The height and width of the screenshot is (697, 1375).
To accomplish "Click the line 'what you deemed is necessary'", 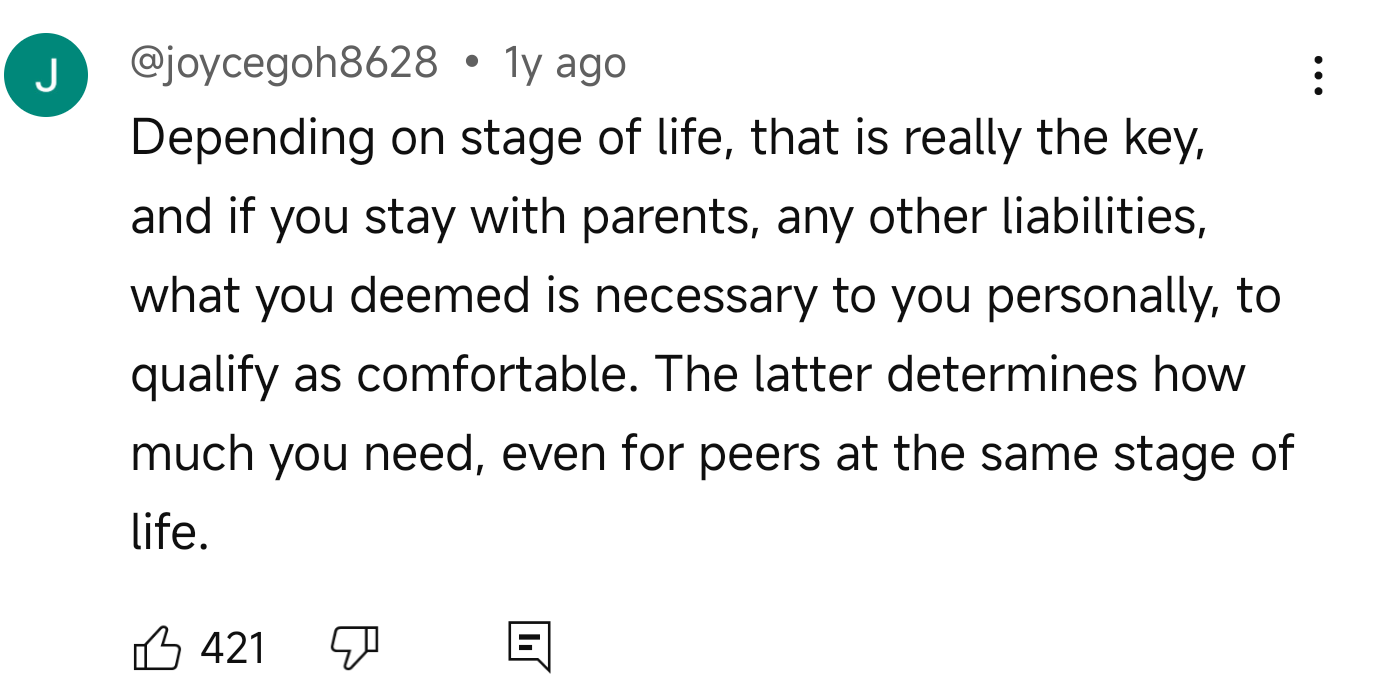I will coord(705,297).
